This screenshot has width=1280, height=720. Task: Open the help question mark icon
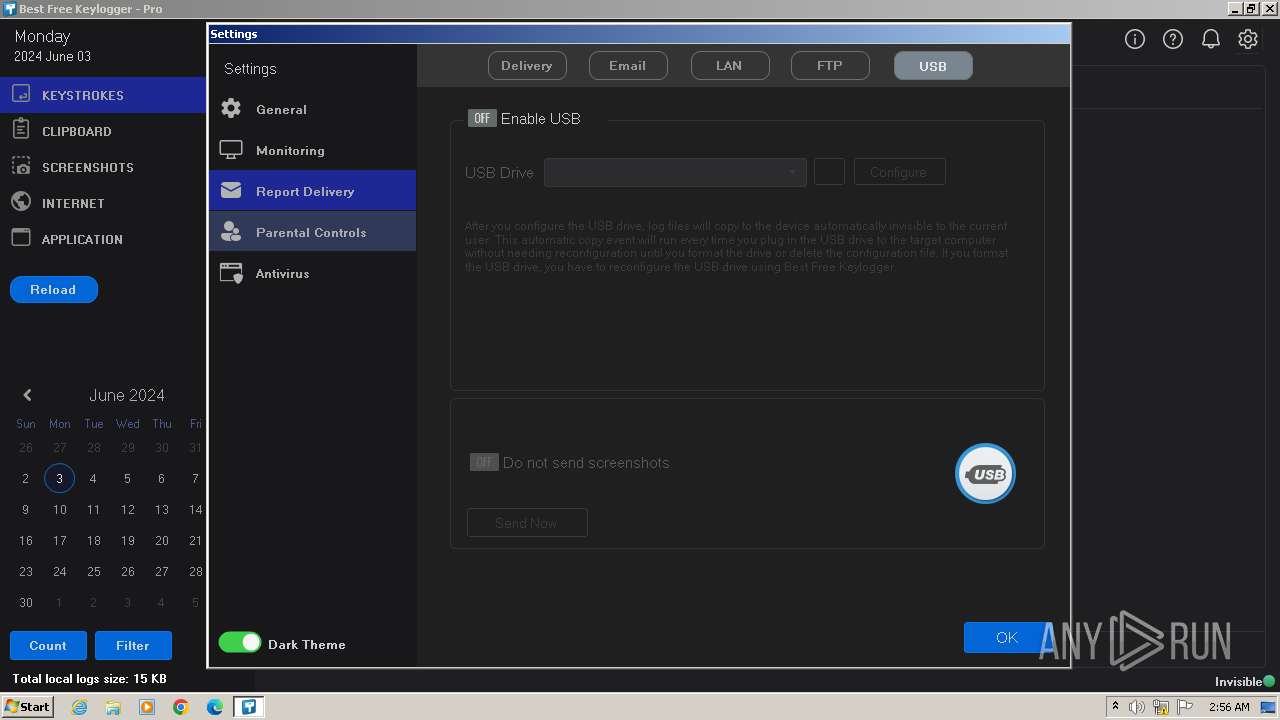(1173, 39)
